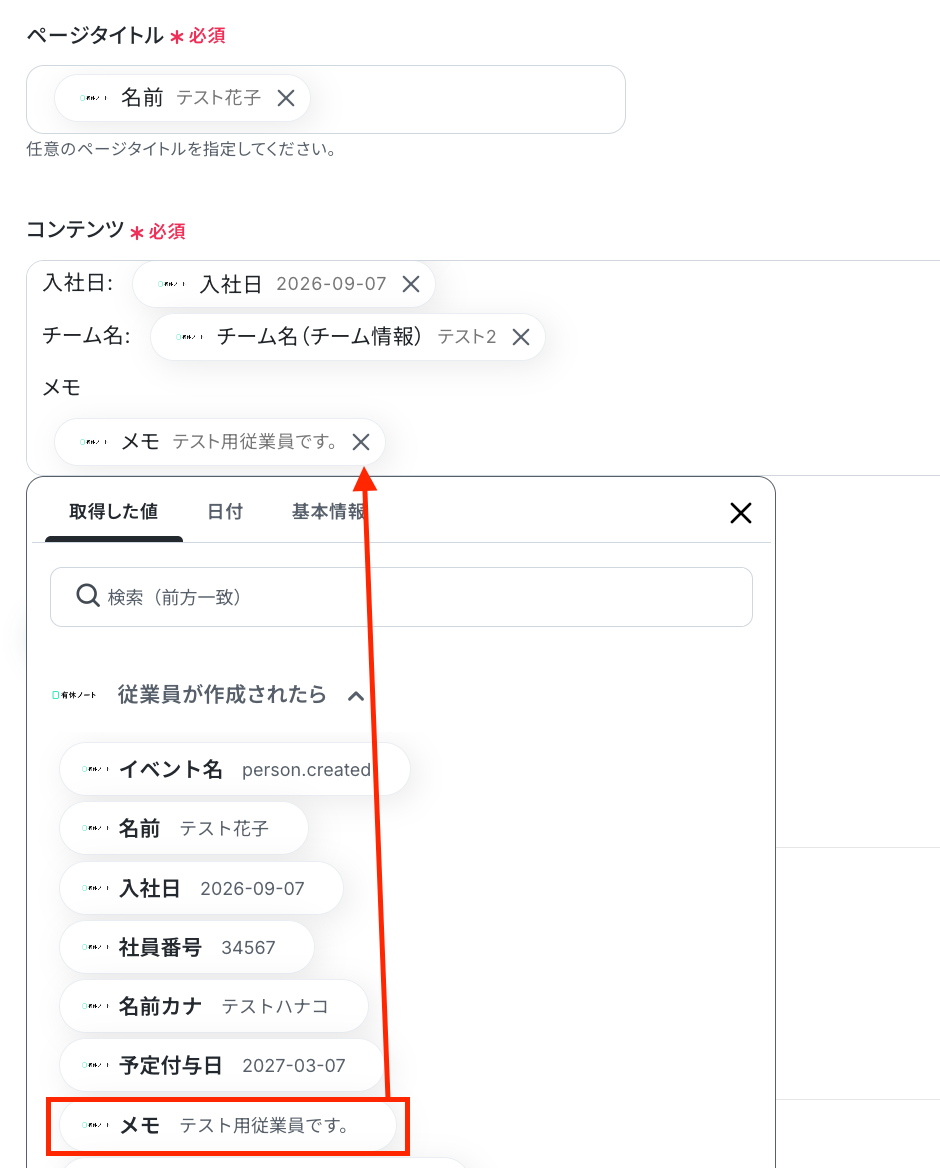Focus the 検索（前方一致） search field
Screen dimensions: 940x1168
[x=401, y=597]
